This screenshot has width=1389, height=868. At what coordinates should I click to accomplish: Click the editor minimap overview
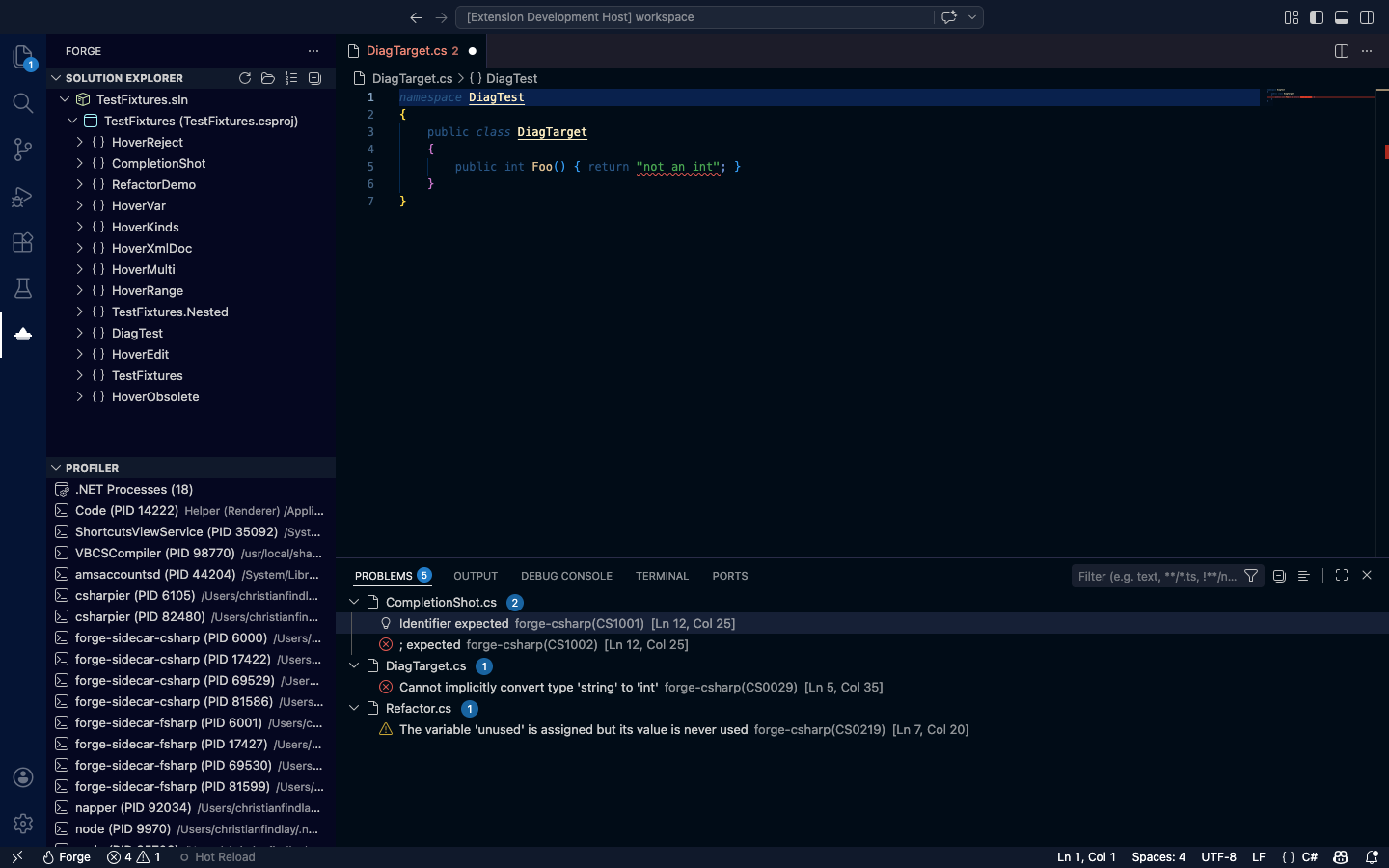(x=1321, y=96)
